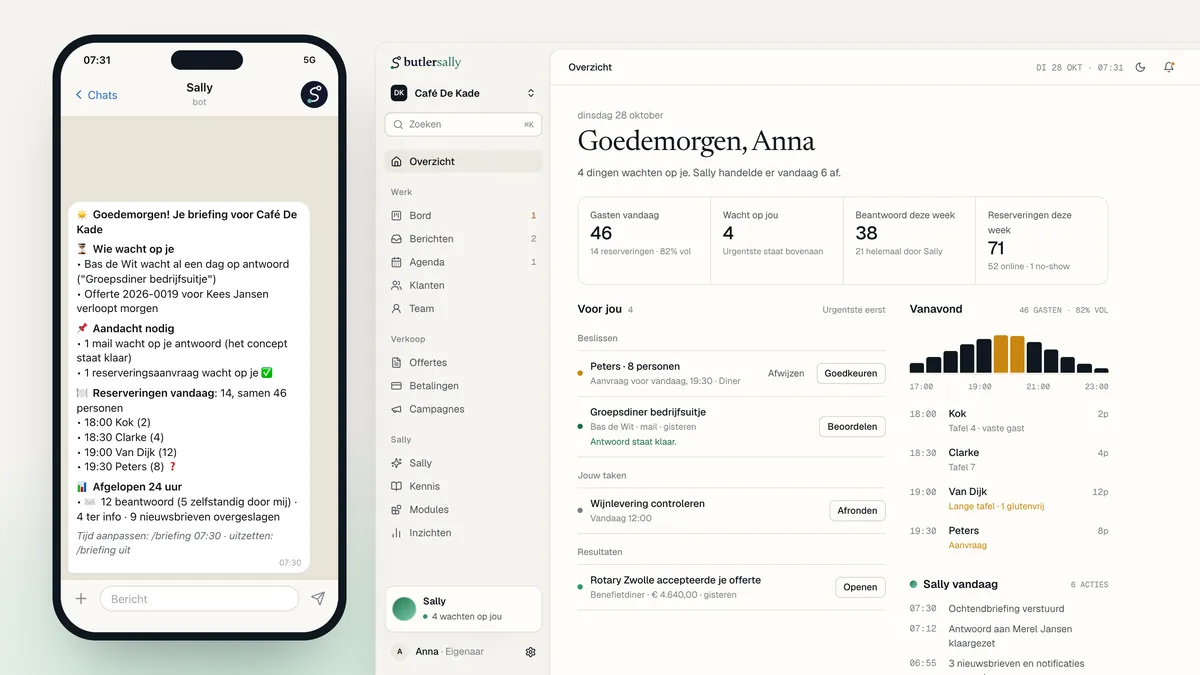Open Campagnes under Verkoop
This screenshot has width=1200, height=675.
click(x=463, y=409)
